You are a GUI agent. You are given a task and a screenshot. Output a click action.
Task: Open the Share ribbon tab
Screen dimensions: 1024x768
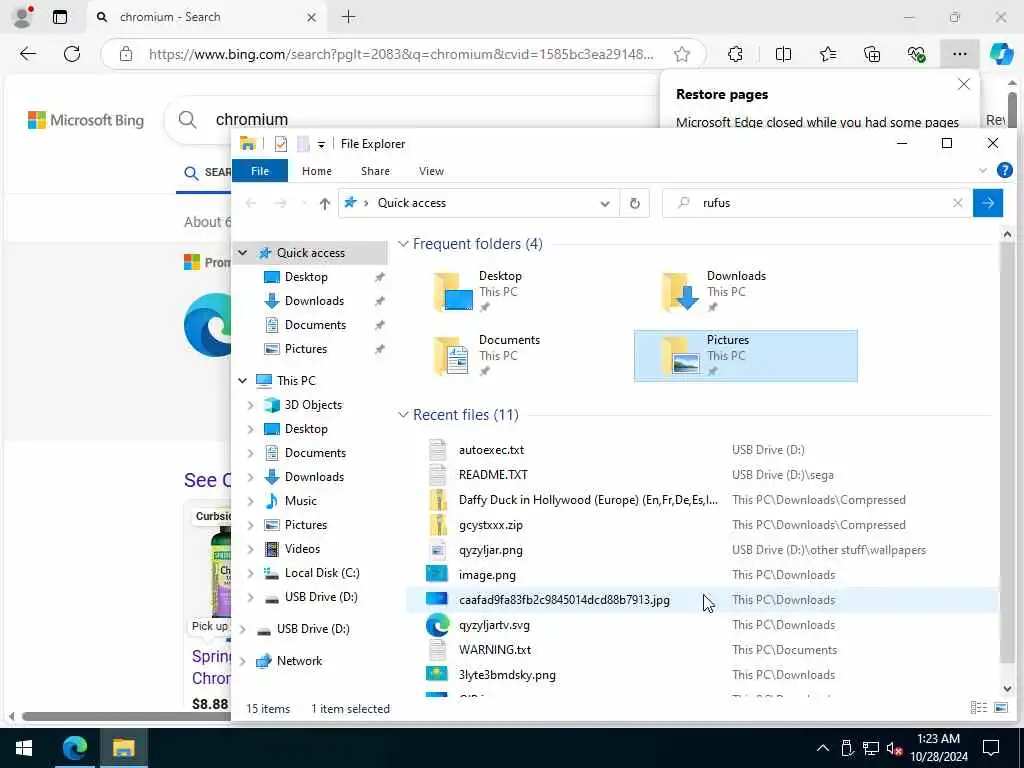point(376,171)
